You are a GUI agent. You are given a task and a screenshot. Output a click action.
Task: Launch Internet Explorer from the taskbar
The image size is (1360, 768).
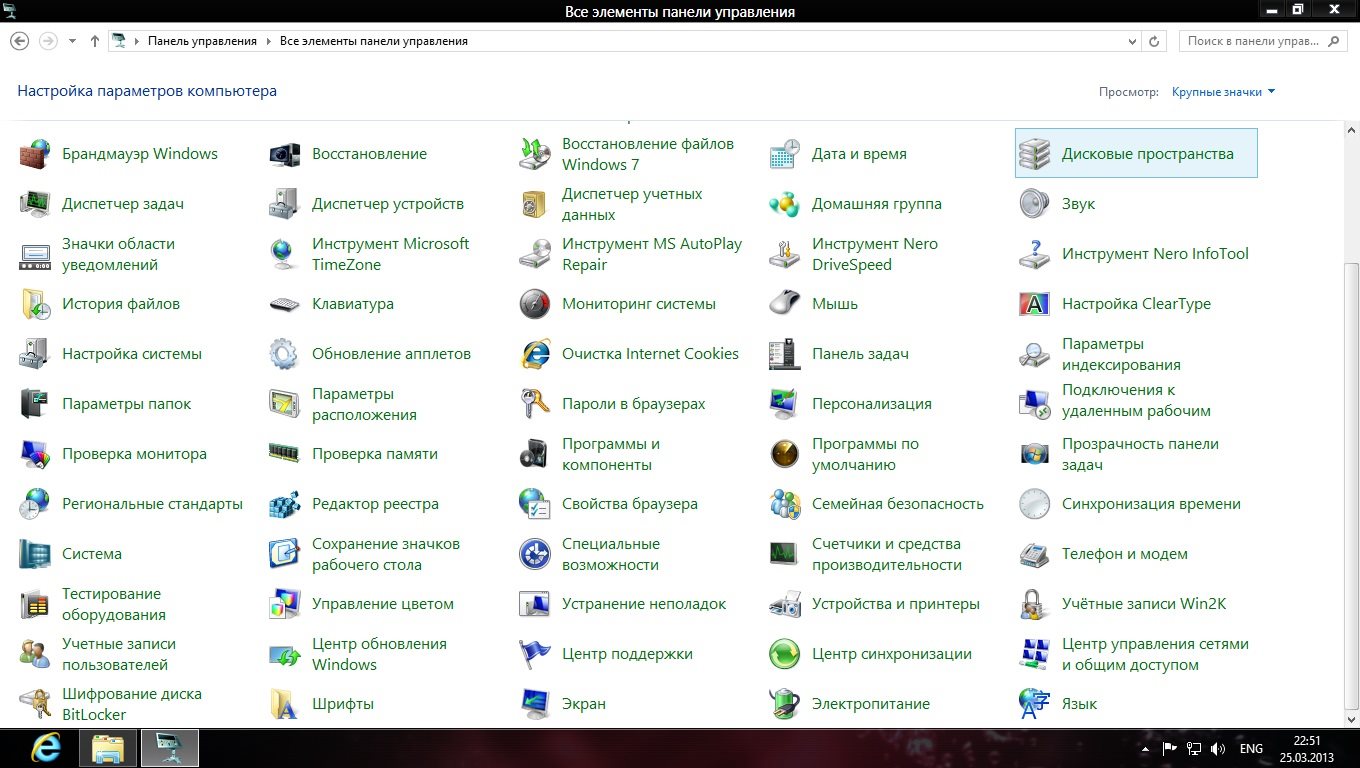pos(46,748)
